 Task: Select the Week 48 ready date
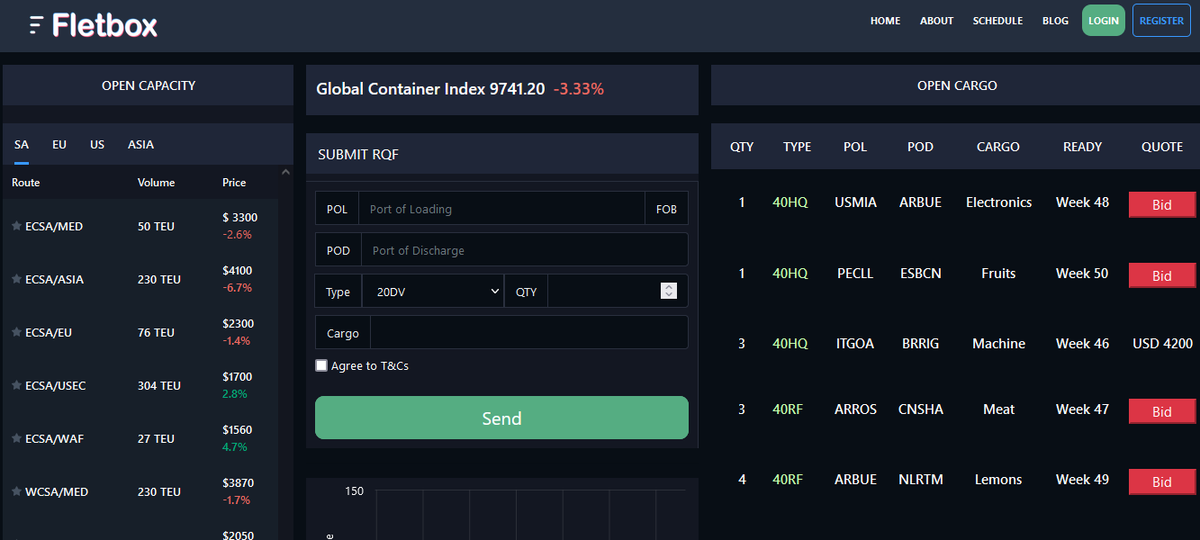click(x=1082, y=202)
